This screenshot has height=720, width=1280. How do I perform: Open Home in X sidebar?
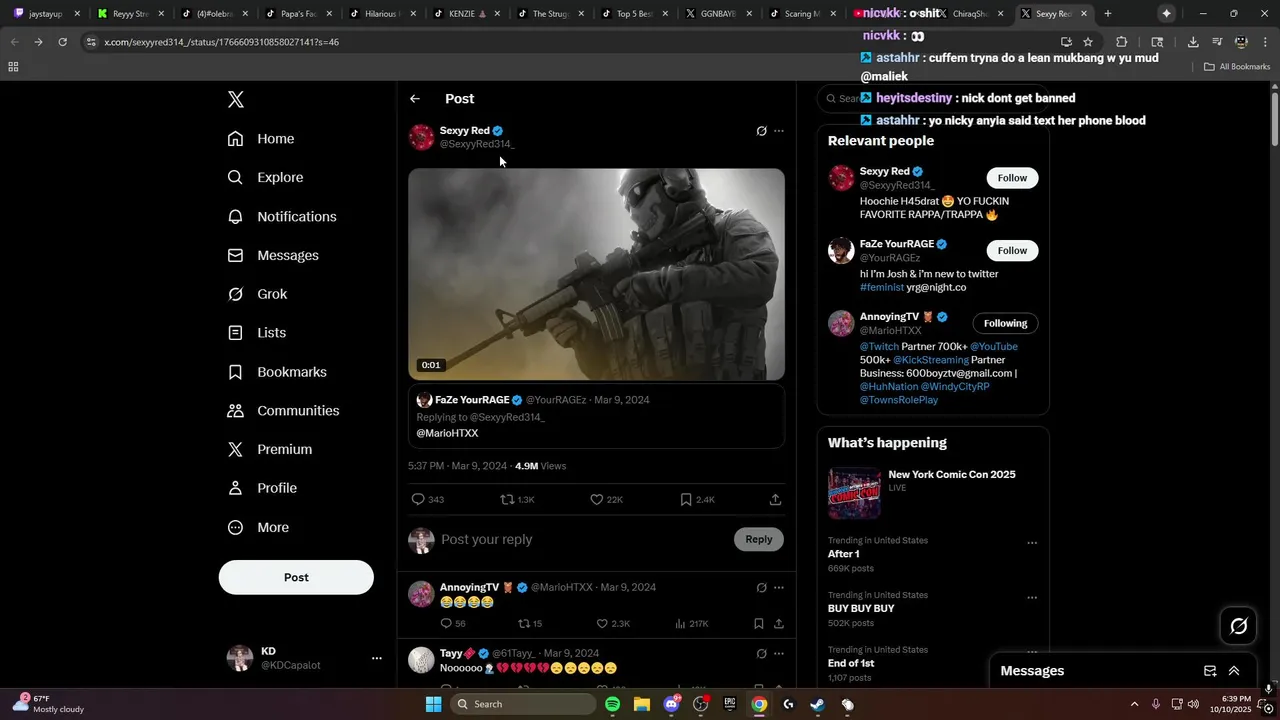click(x=261, y=139)
